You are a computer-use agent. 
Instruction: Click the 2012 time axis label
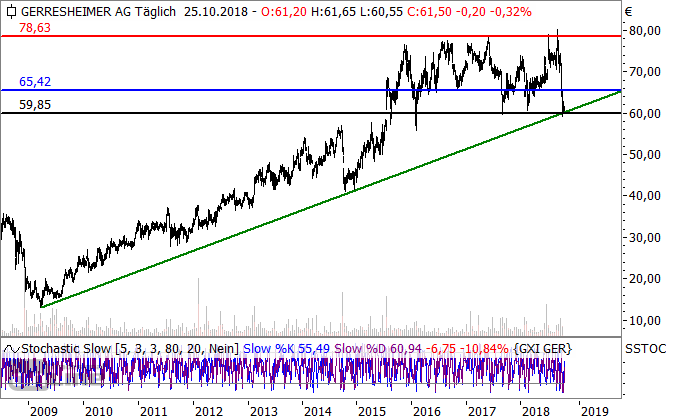pos(209,411)
